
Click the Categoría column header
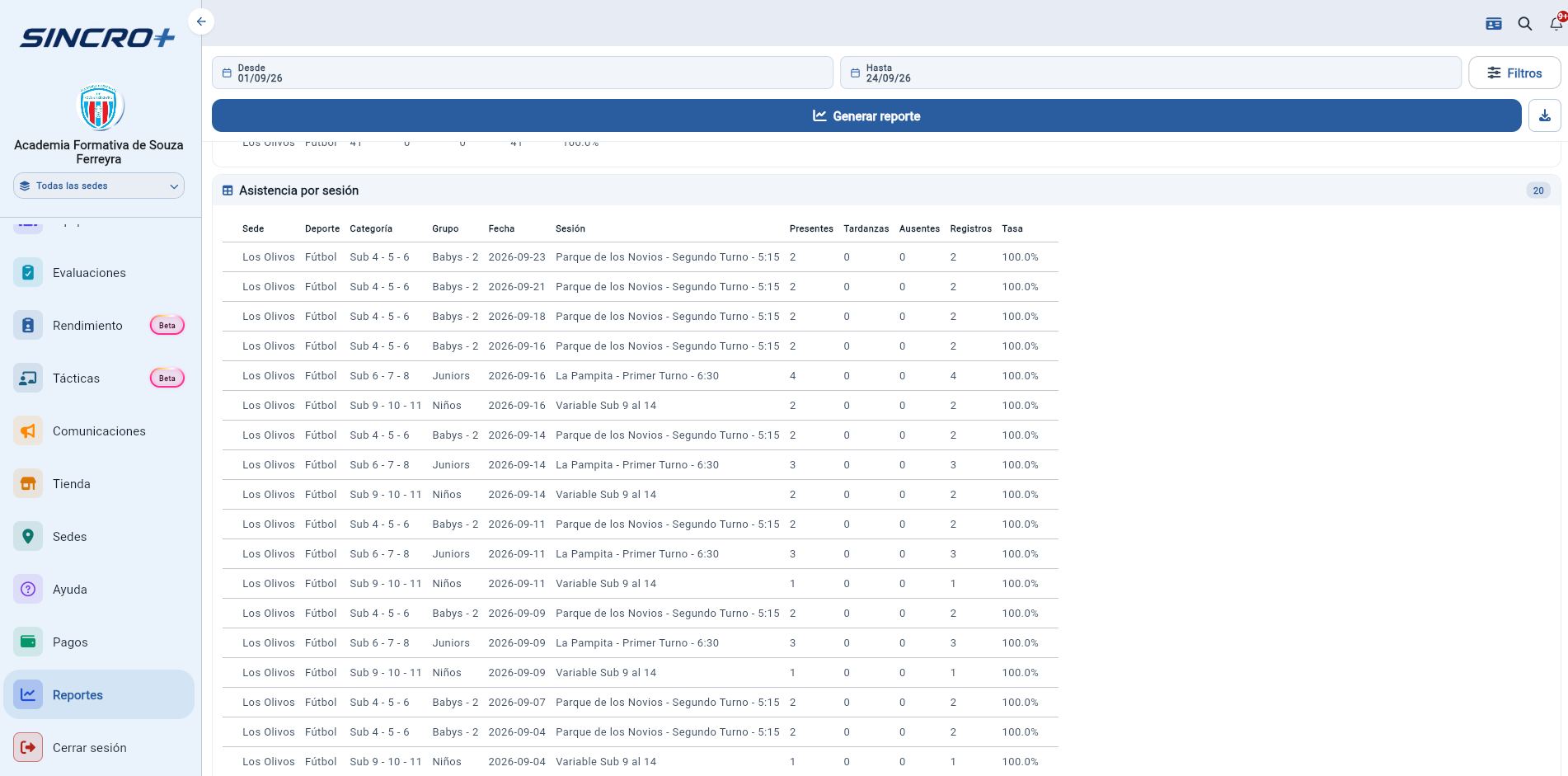[371, 228]
